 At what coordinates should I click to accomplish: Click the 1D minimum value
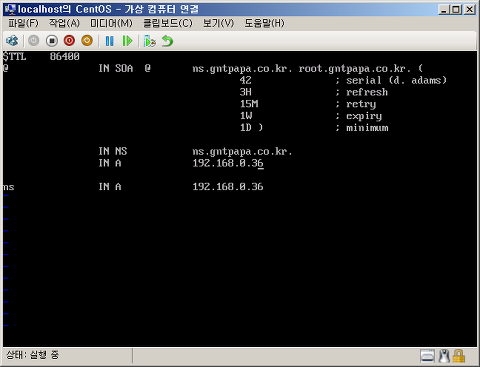click(246, 128)
